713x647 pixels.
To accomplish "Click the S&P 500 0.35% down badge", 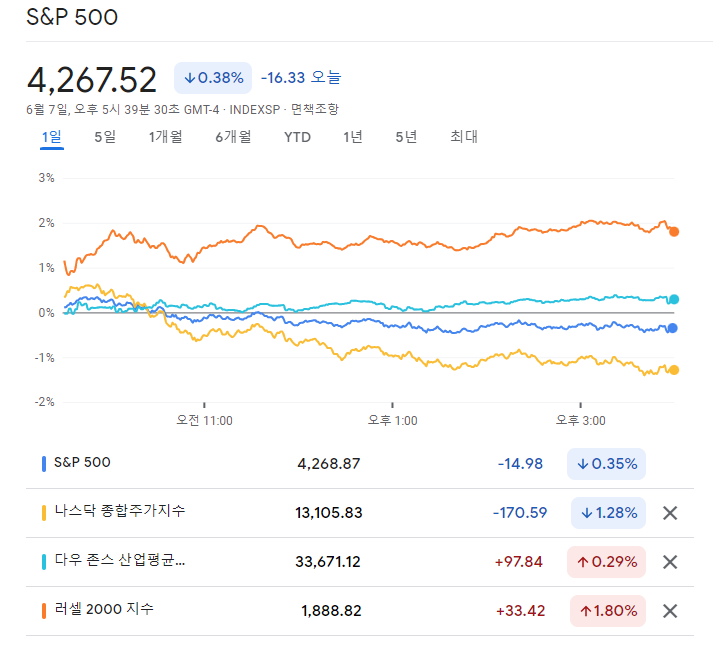I will point(606,464).
